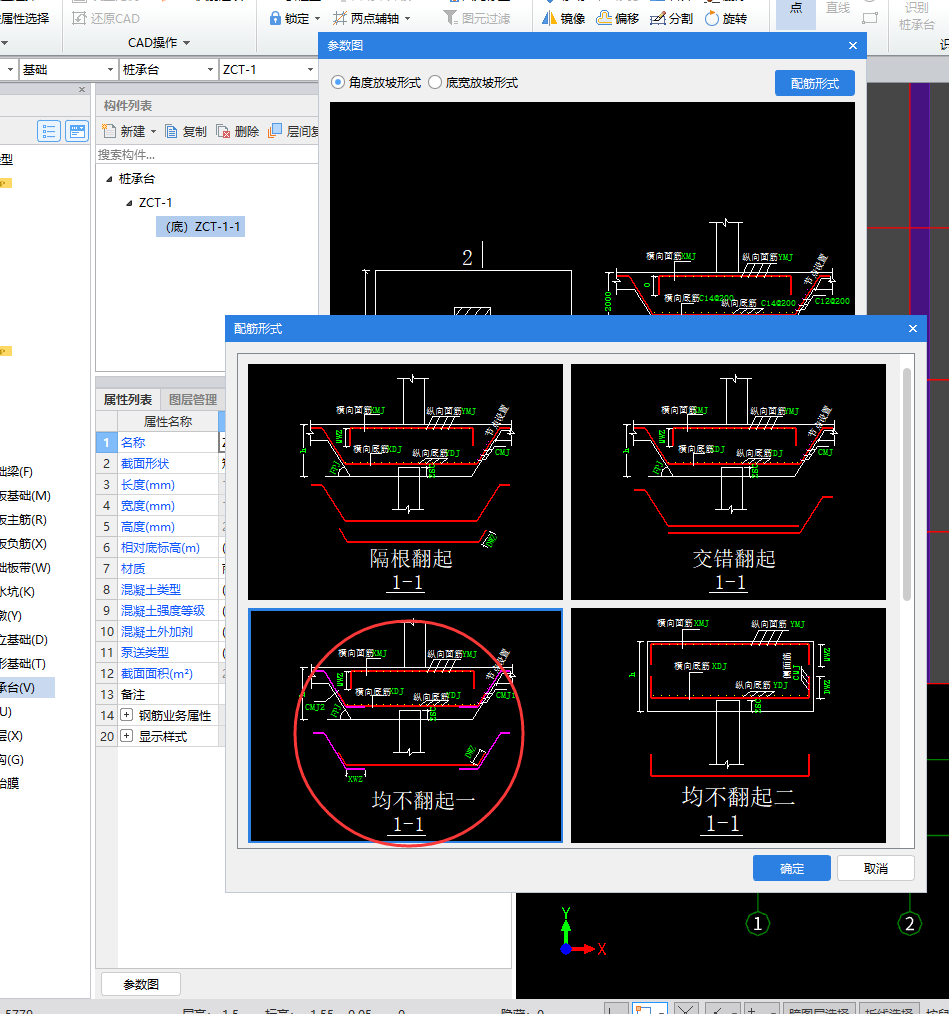949x1014 pixels.
Task: Click the 图元过滤 filter tool
Action: pos(477,18)
